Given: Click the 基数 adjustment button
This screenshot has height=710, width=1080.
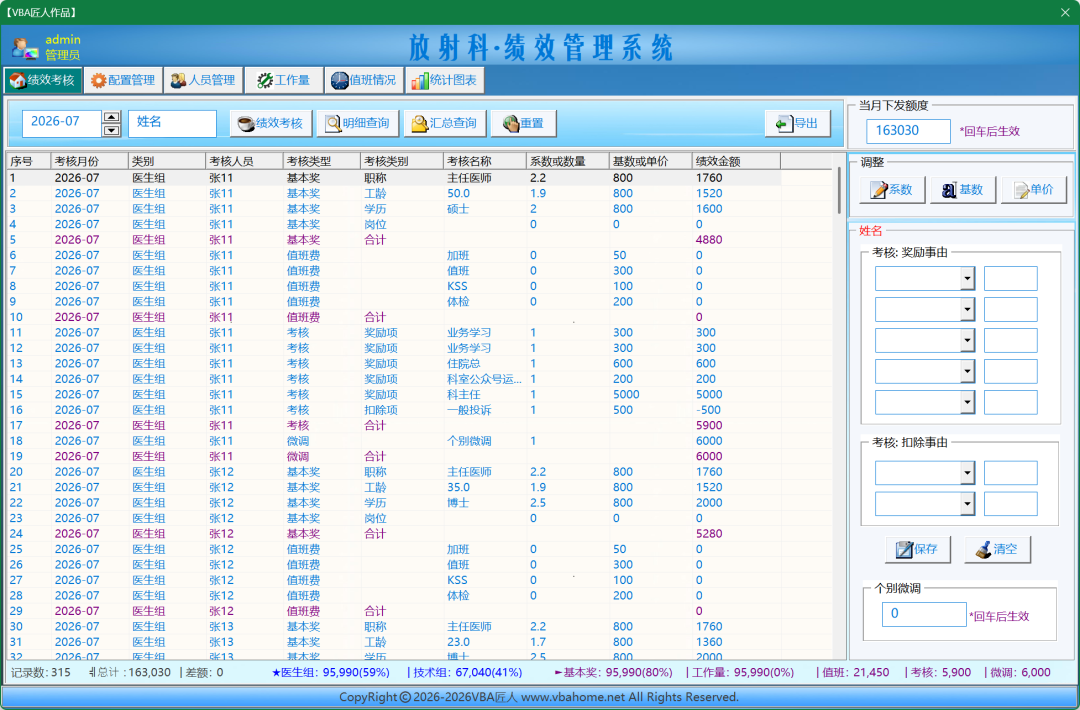Looking at the screenshot, I should click(963, 190).
